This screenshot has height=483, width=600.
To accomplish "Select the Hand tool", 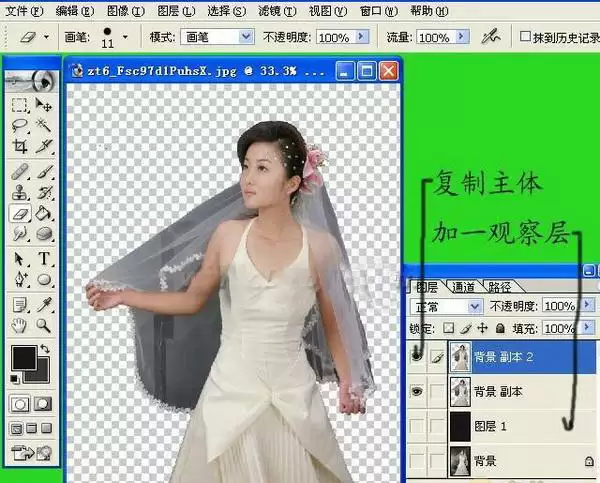I will click(19, 325).
